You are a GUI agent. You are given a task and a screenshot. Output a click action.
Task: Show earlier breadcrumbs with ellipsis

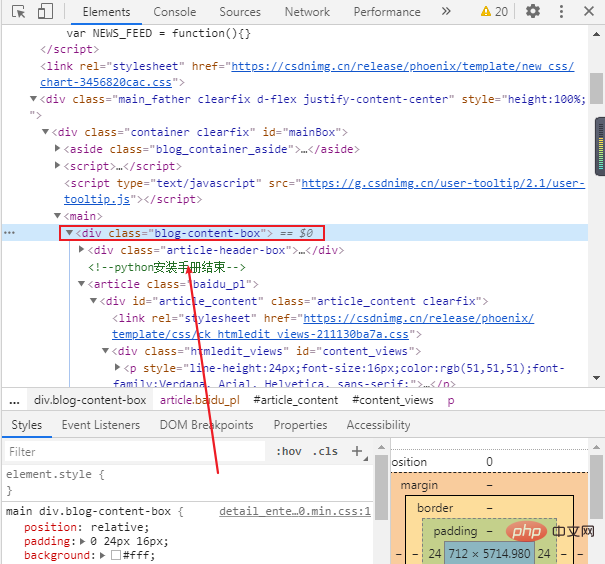point(14,401)
